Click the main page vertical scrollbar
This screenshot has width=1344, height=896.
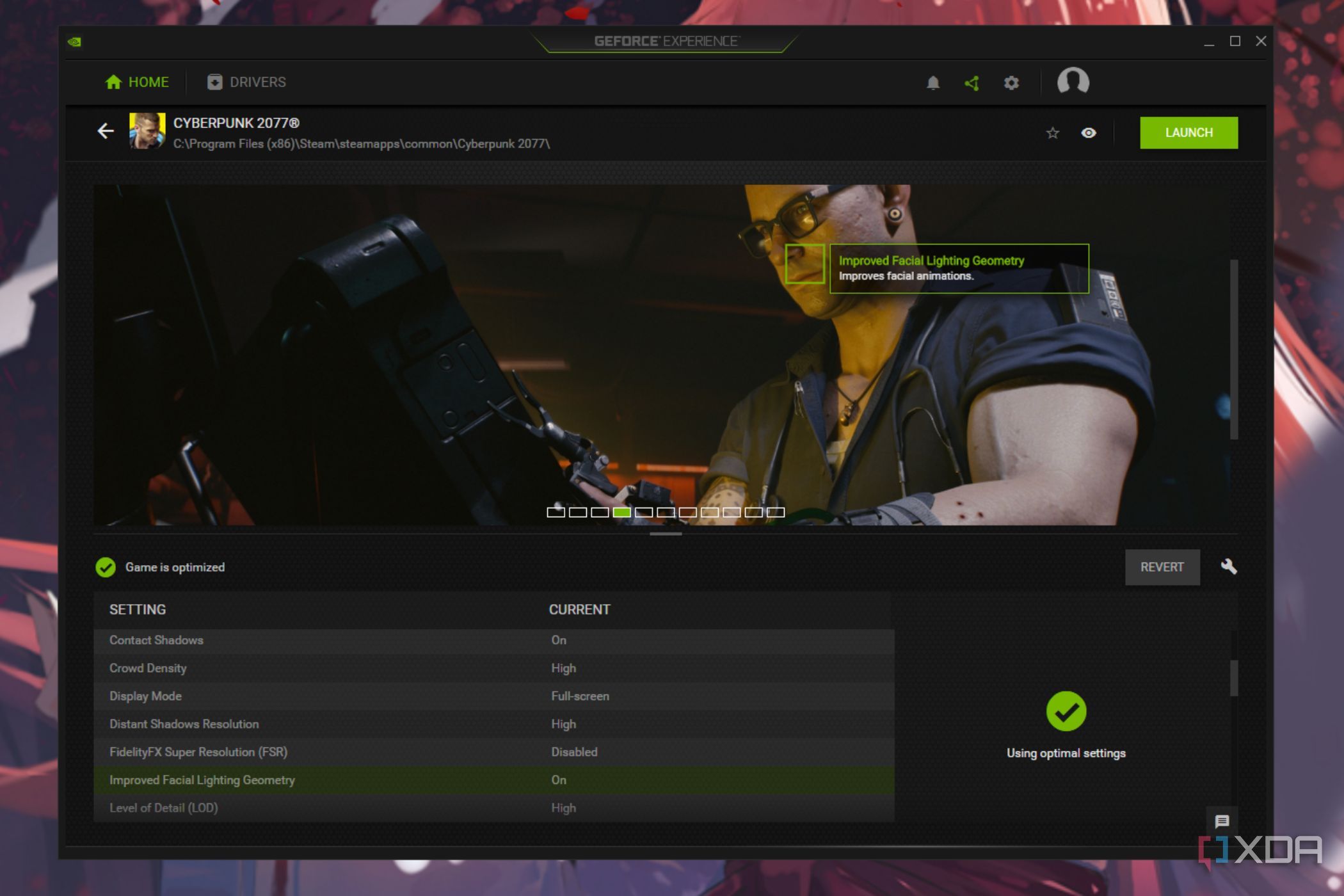[x=1234, y=349]
